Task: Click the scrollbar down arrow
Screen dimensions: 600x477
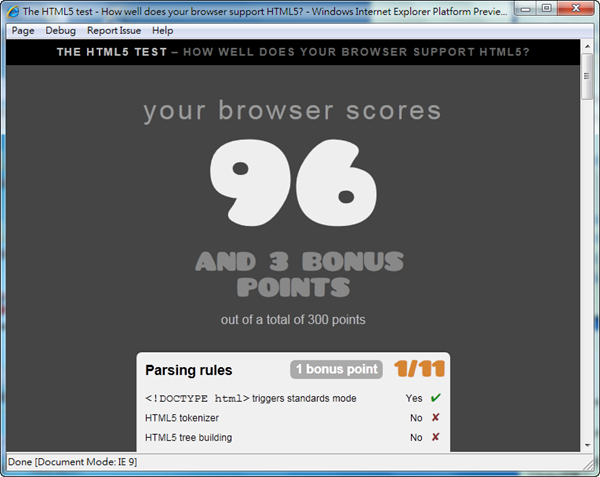Action: click(x=587, y=446)
